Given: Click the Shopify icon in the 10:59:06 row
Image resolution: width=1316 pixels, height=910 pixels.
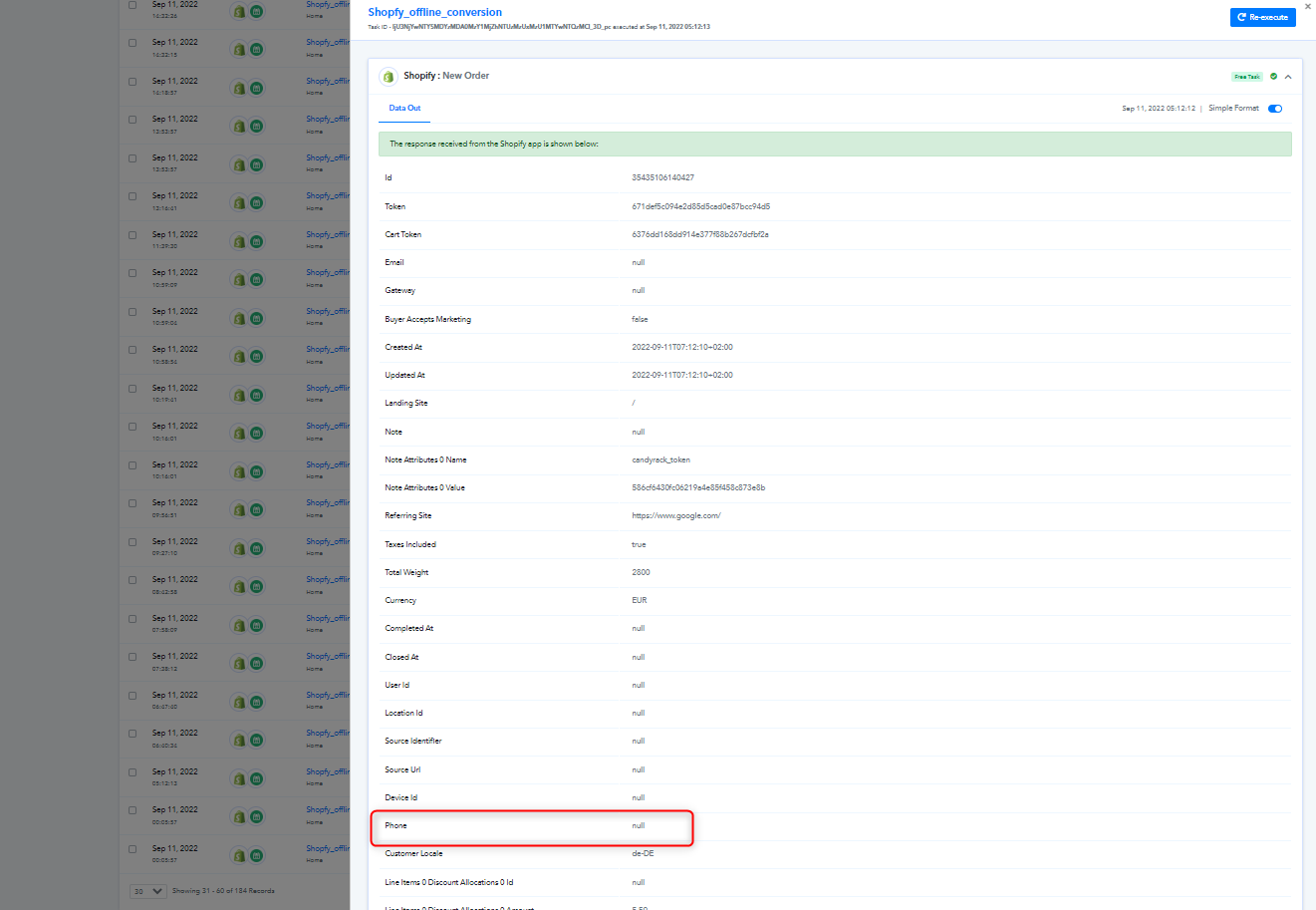Looking at the screenshot, I should click(x=239, y=319).
